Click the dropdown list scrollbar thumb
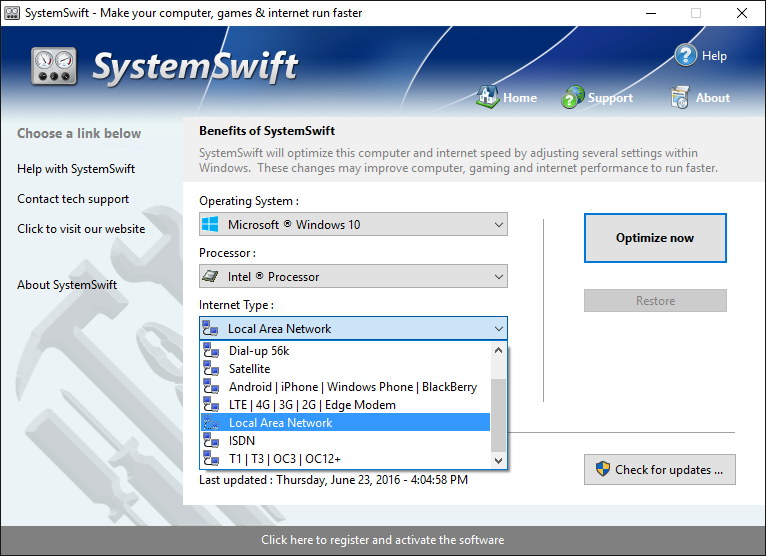Viewport: 766px width, 556px height. tap(498, 415)
